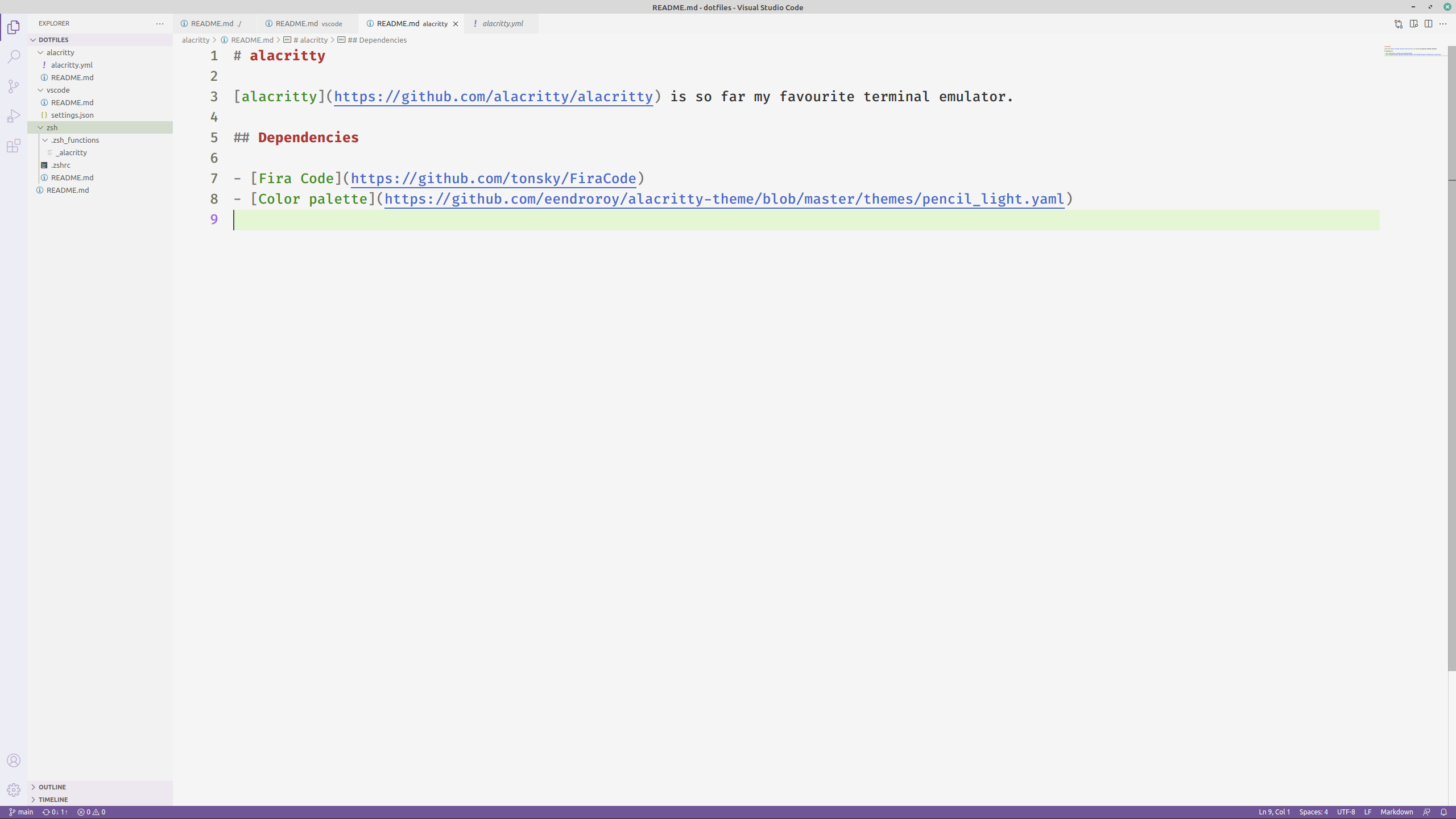Screen dimensions: 1456x819
Task: Close the README.md alacritty tab
Action: pyautogui.click(x=456, y=24)
